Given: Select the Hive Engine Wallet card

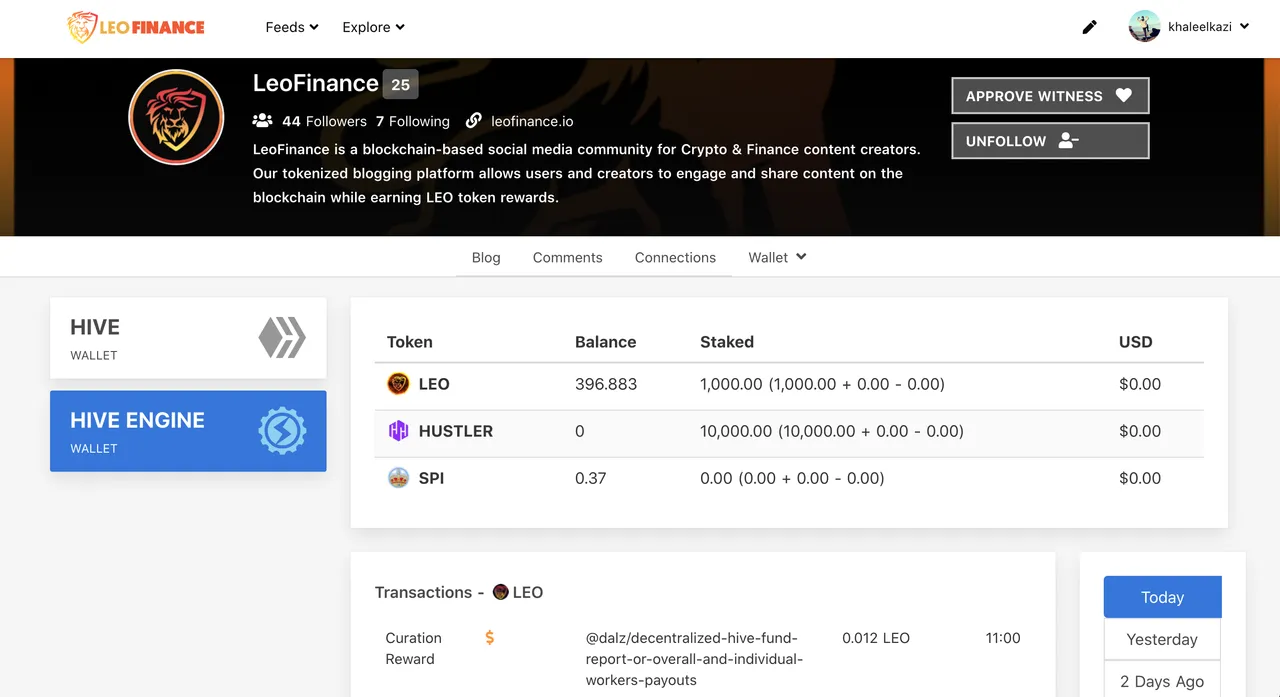Looking at the screenshot, I should click(188, 431).
